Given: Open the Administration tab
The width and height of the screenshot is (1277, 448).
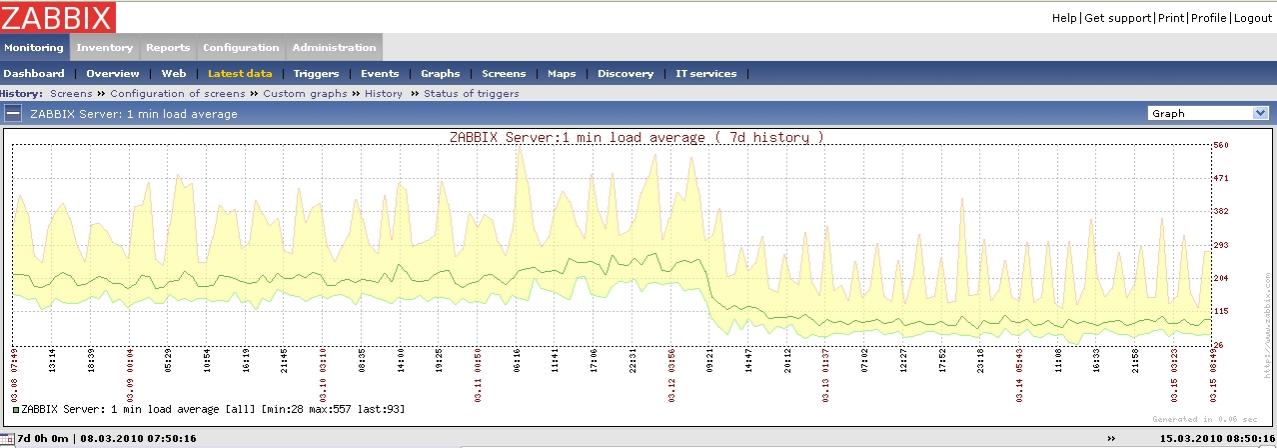Looking at the screenshot, I should click(334, 48).
